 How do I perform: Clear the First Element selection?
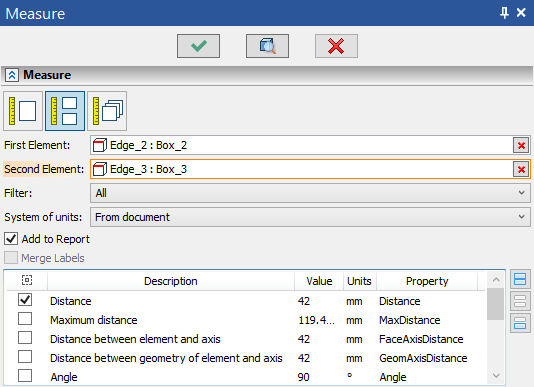click(x=521, y=145)
